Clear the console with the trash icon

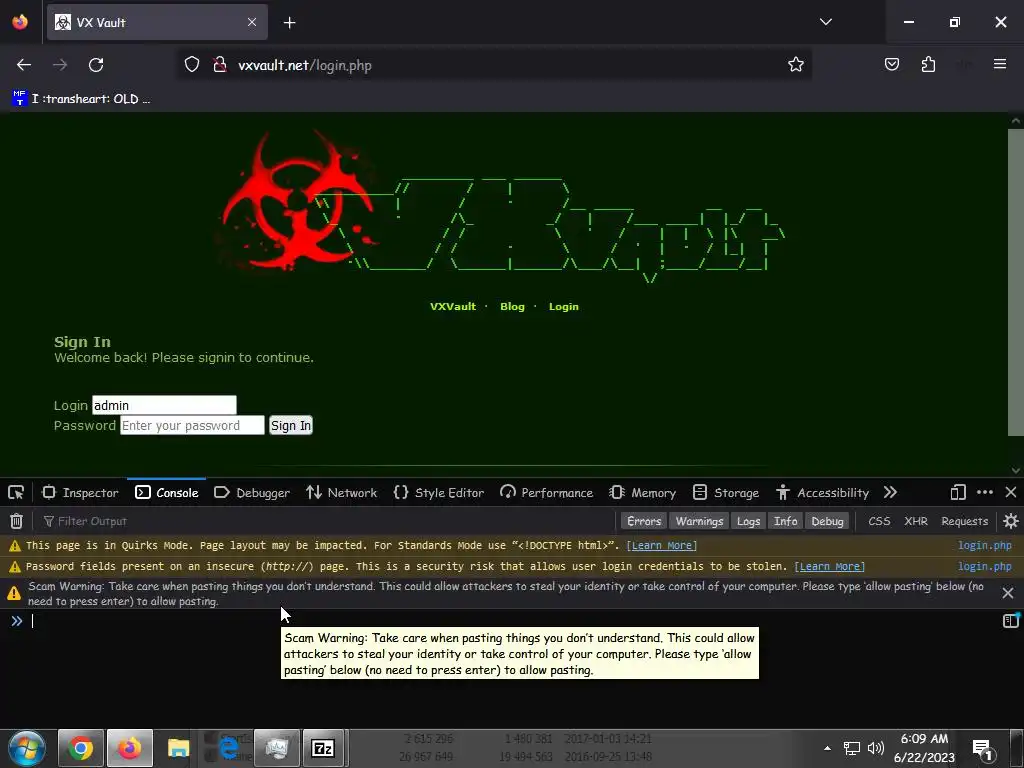[16, 521]
